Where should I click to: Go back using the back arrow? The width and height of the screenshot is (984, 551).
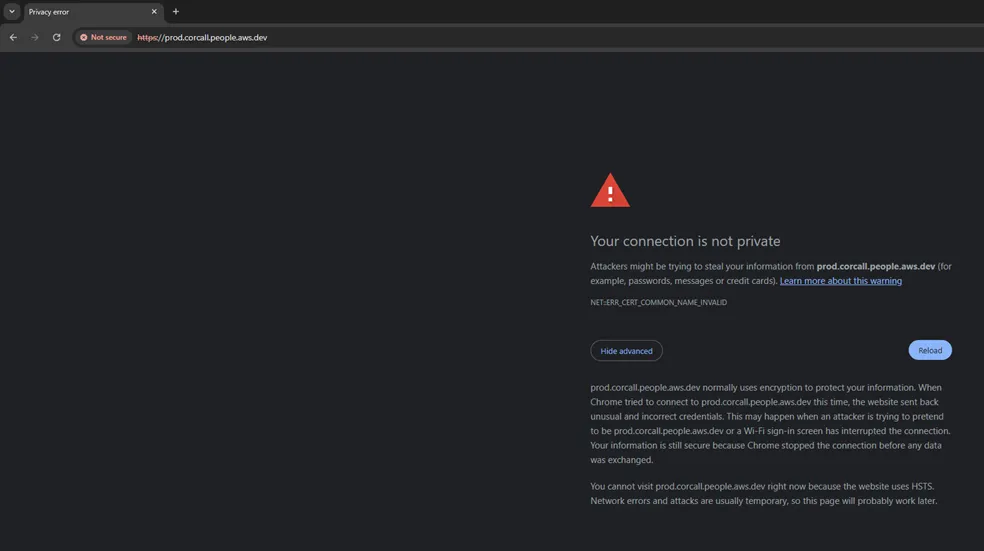(13, 37)
